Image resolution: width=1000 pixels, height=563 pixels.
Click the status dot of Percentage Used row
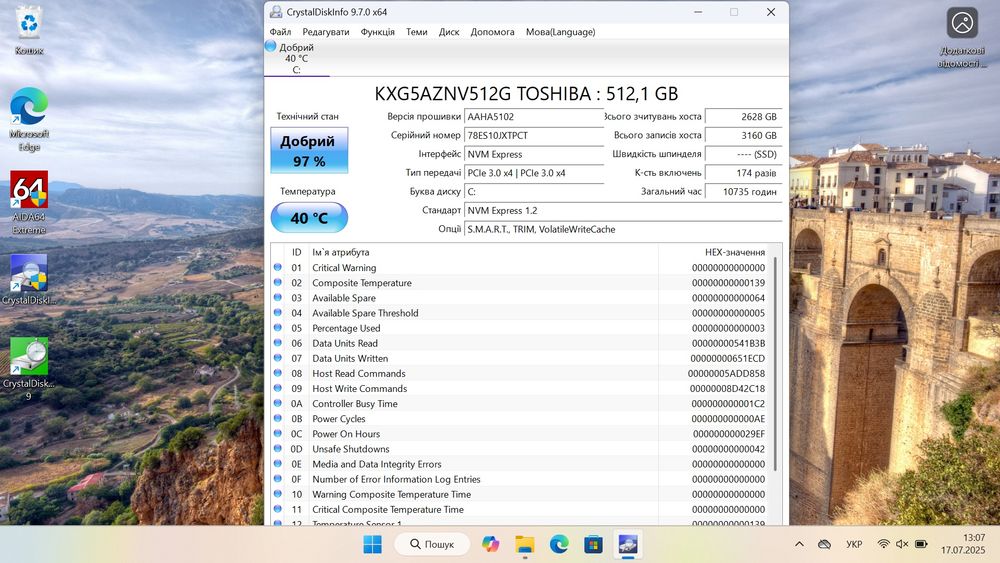(x=278, y=328)
